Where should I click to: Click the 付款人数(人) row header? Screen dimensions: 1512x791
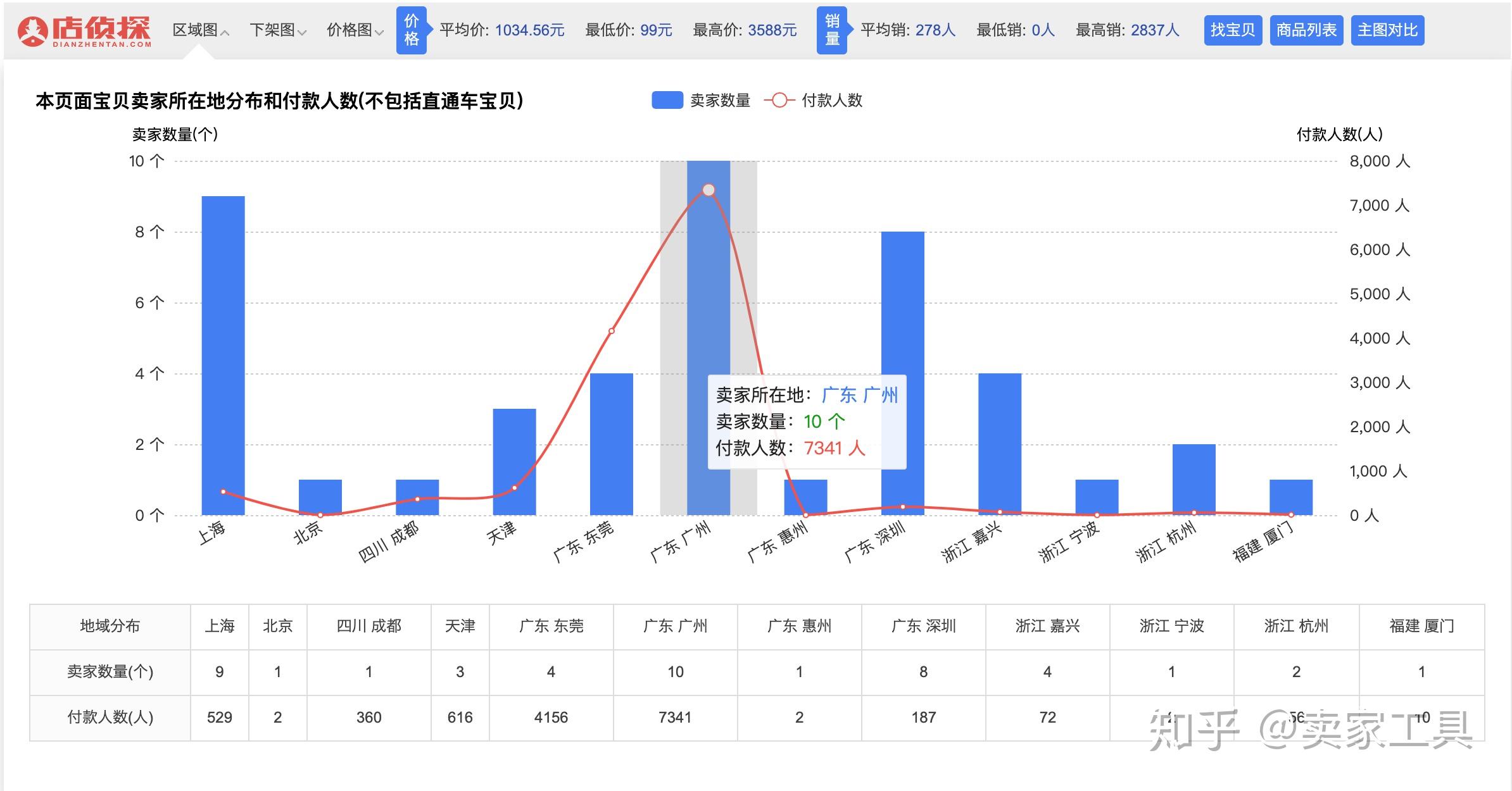click(x=110, y=718)
